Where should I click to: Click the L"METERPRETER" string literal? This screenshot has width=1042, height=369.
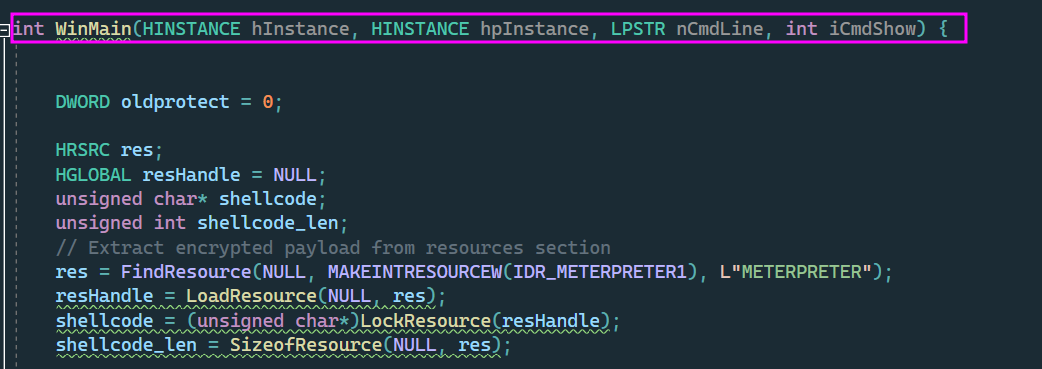(x=796, y=272)
